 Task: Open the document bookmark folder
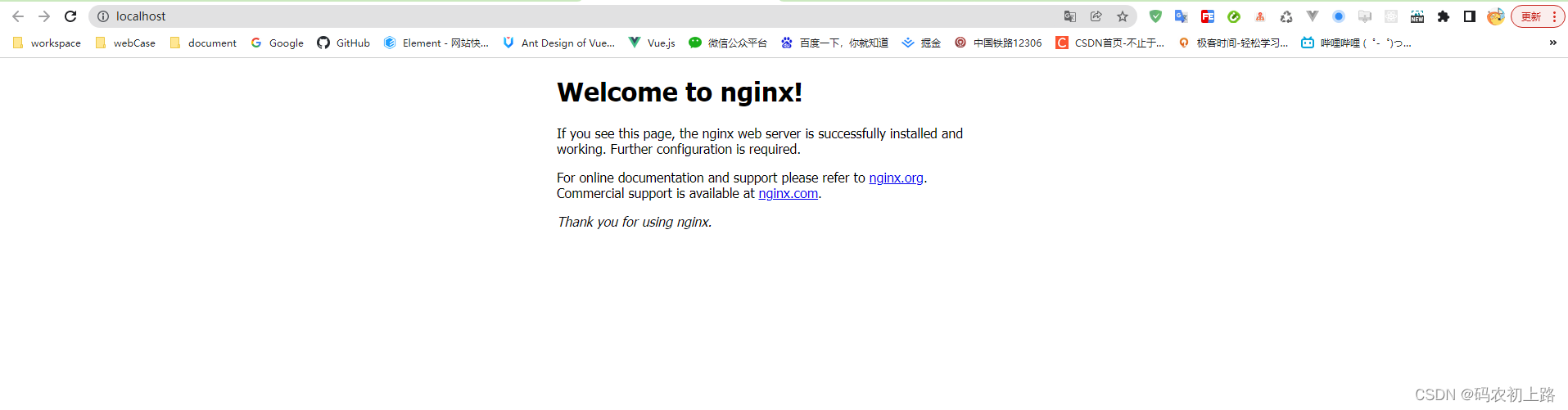point(203,43)
